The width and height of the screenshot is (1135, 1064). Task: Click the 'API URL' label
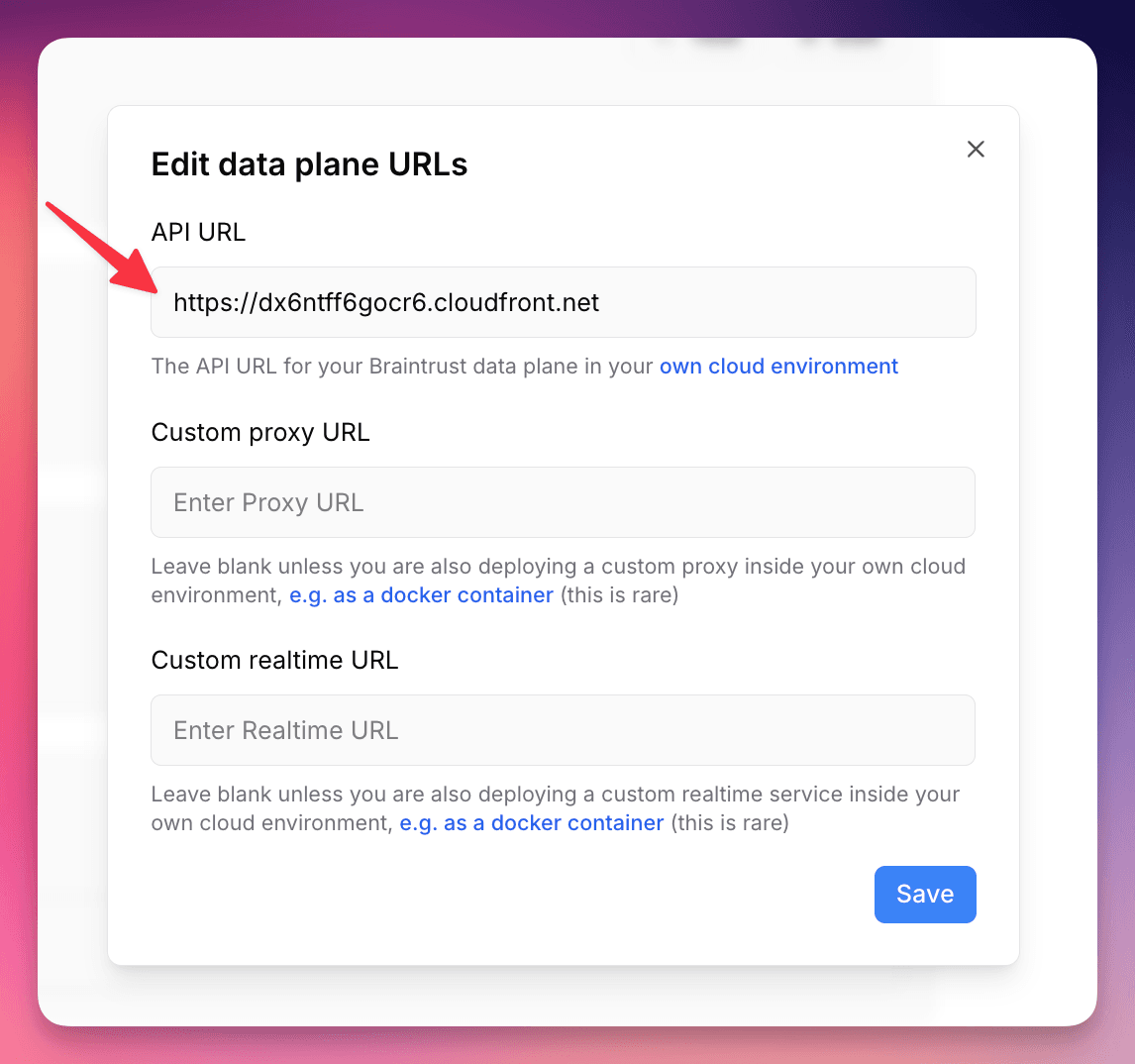(x=197, y=232)
